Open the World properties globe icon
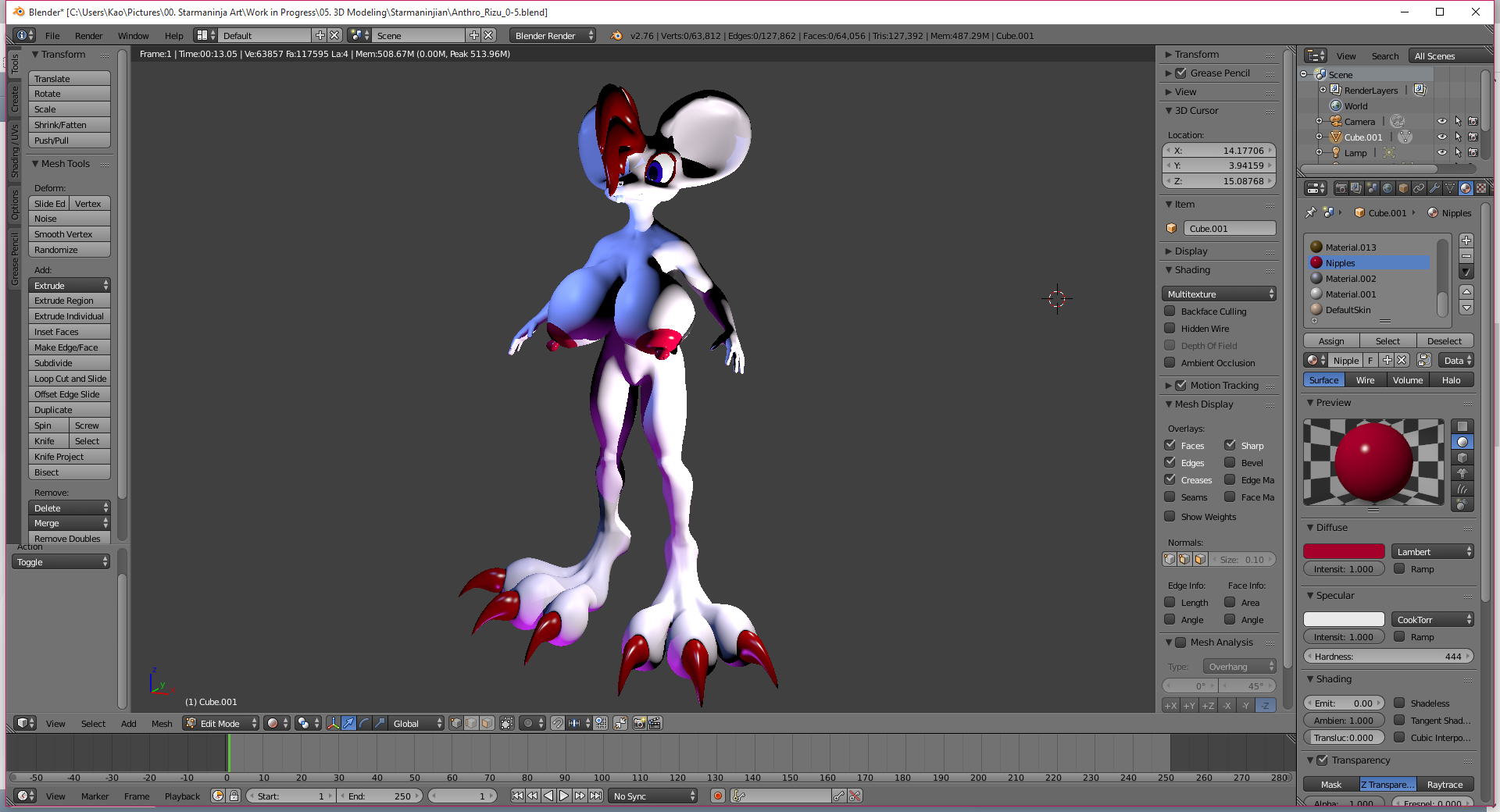Screen dimensions: 1500x812 pos(1387,188)
